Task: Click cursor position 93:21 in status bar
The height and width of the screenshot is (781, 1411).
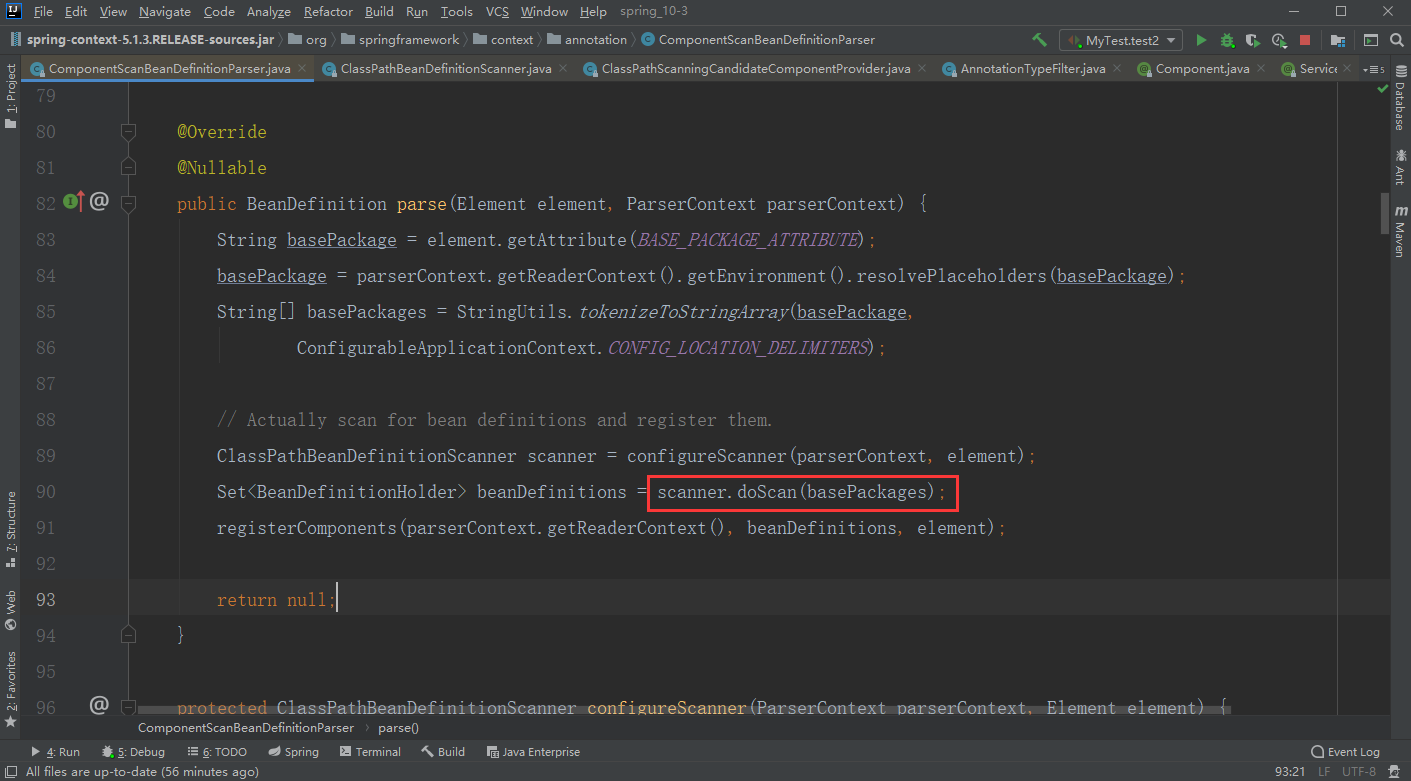Action: 1289,771
